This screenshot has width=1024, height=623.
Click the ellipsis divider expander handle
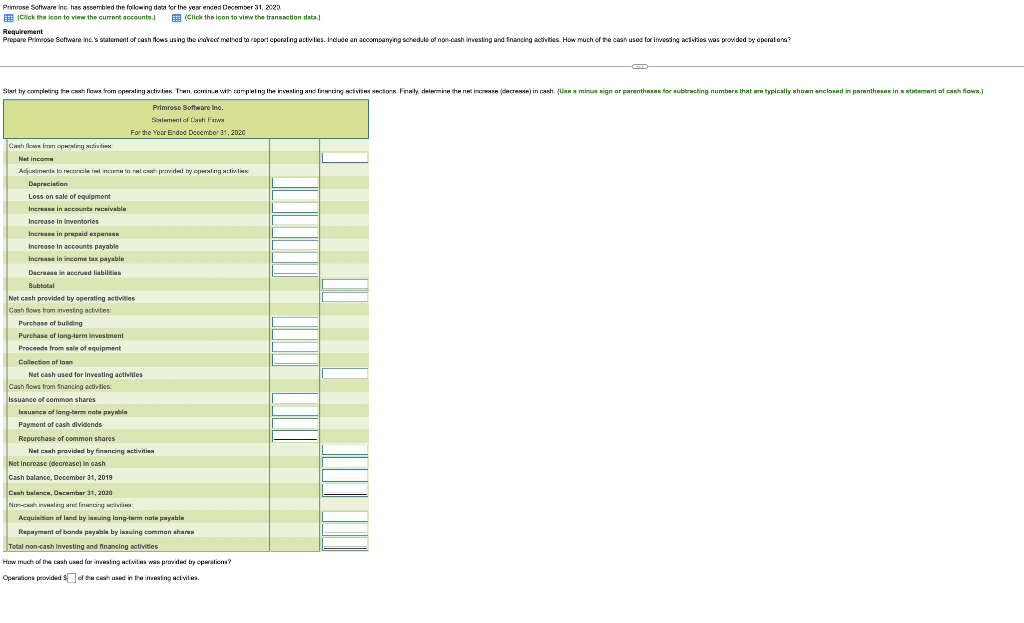[640, 66]
